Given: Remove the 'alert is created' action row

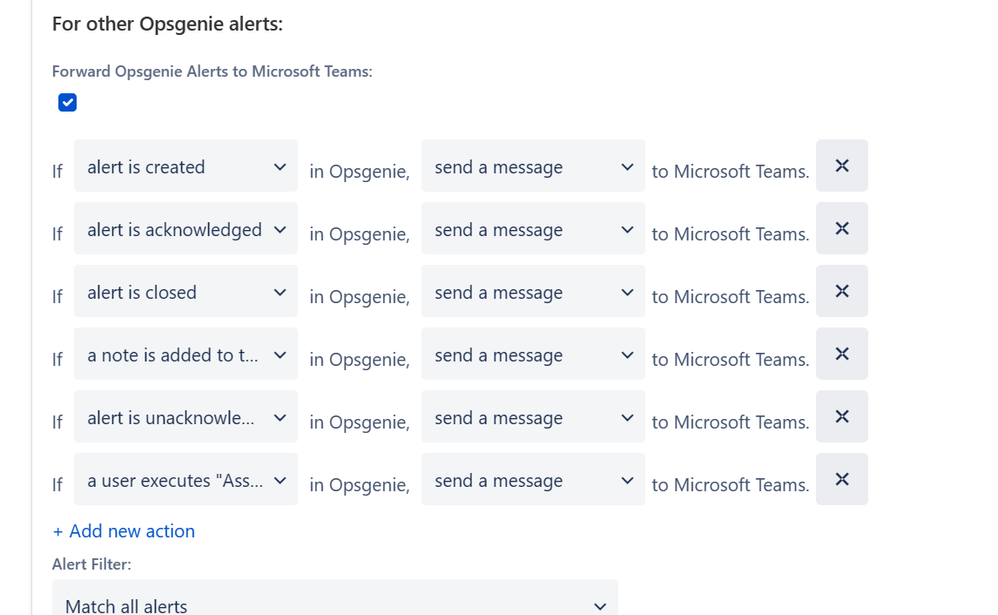Looking at the screenshot, I should (x=841, y=166).
